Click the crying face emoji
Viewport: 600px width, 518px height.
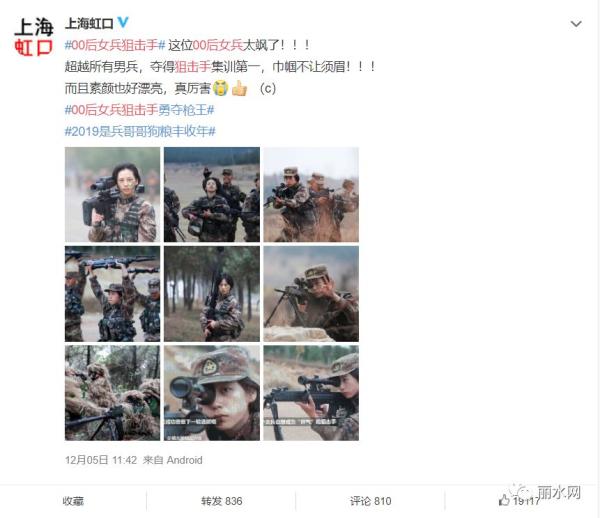[x=221, y=89]
